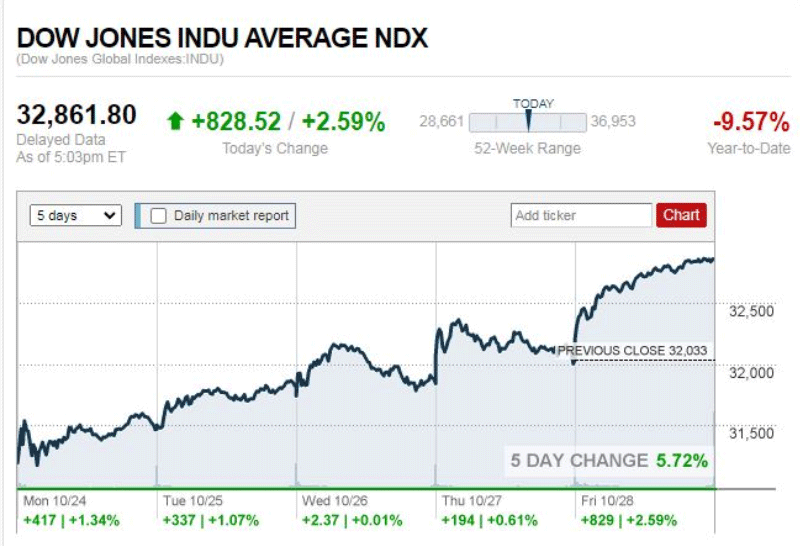This screenshot has height=546, width=800.
Task: Click the Dow Jones Global Indexes:INDU subtitle
Action: [120, 59]
